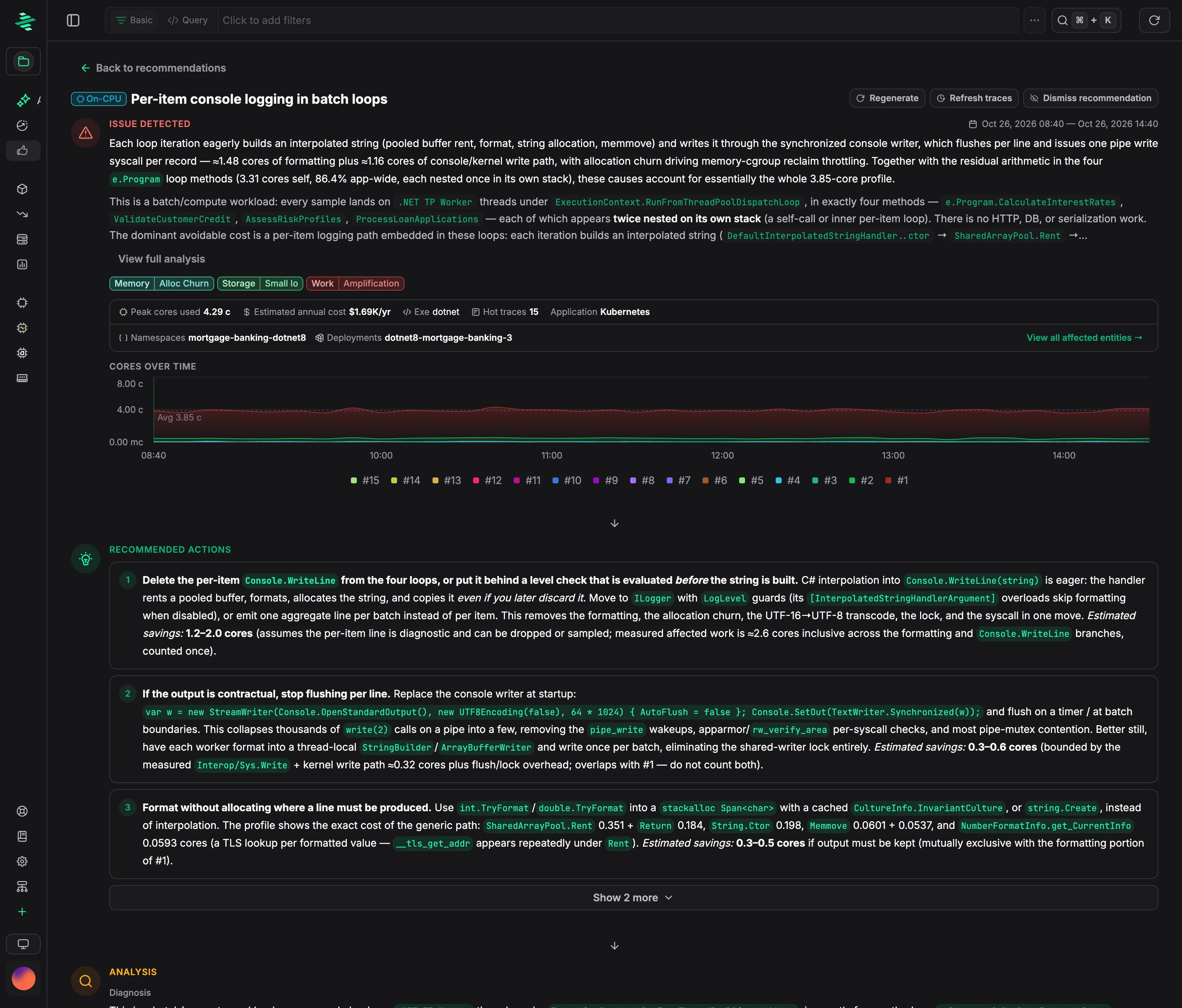Switch filter mode to Query
Screen dimensions: 1182x1008
coord(188,21)
